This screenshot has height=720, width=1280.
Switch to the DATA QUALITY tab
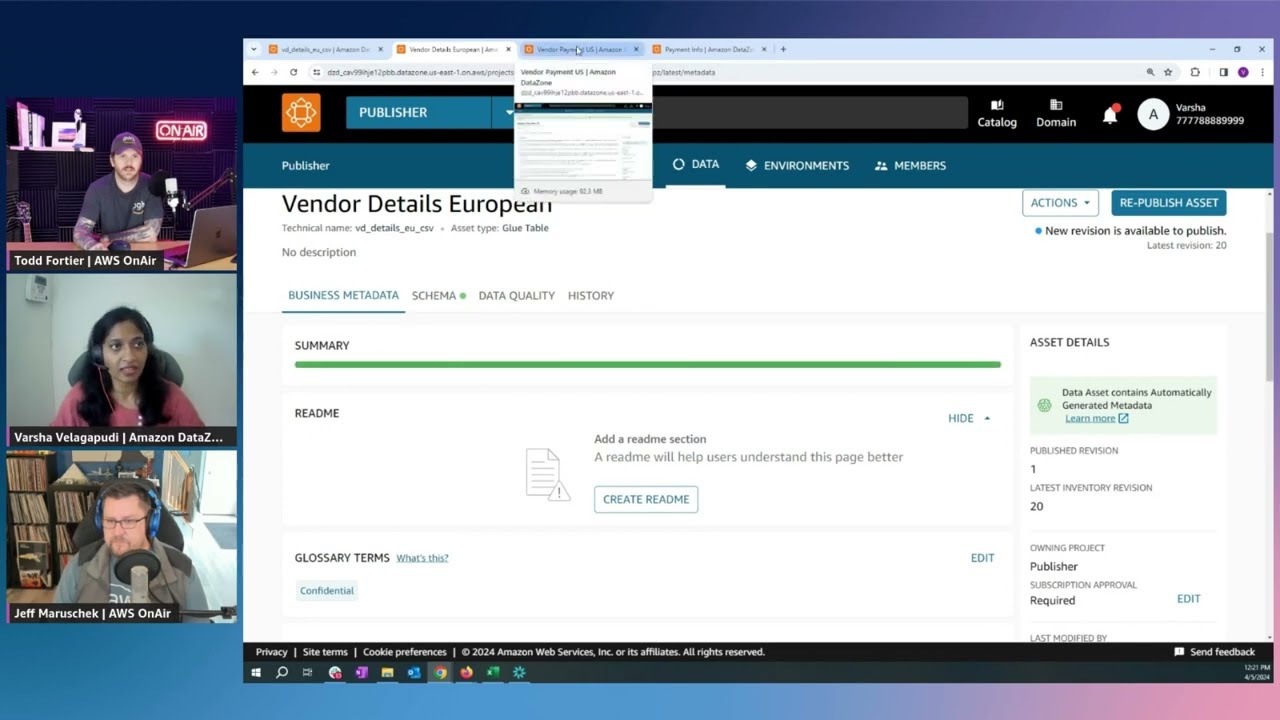click(516, 296)
